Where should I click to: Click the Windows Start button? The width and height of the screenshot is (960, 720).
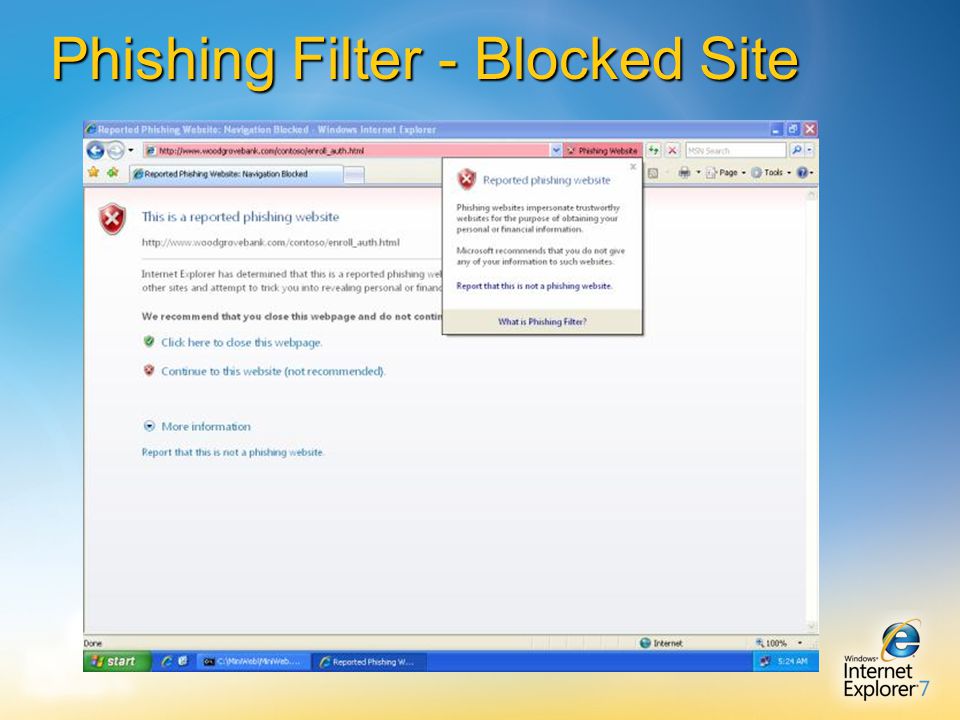116,661
